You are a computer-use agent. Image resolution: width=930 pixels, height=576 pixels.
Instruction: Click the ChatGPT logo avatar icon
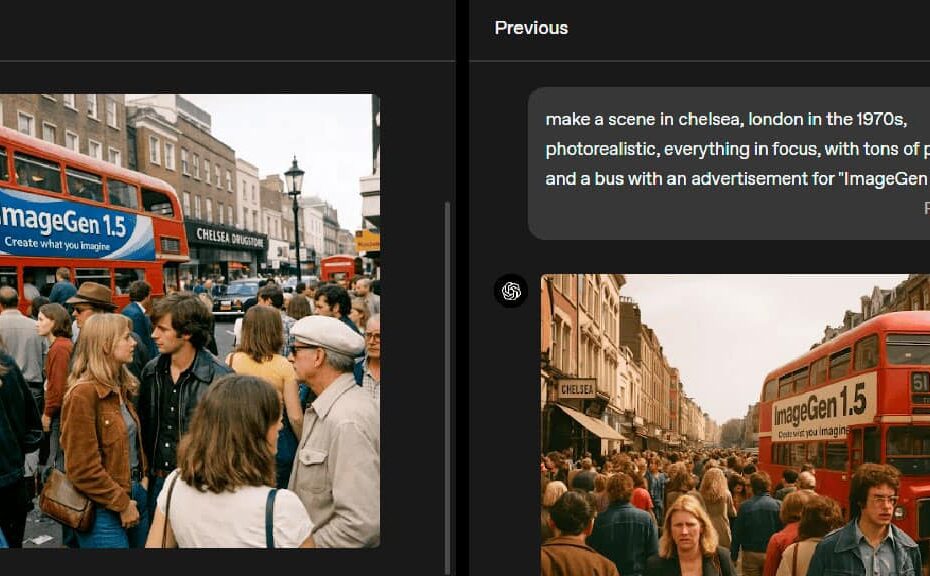[x=511, y=291]
